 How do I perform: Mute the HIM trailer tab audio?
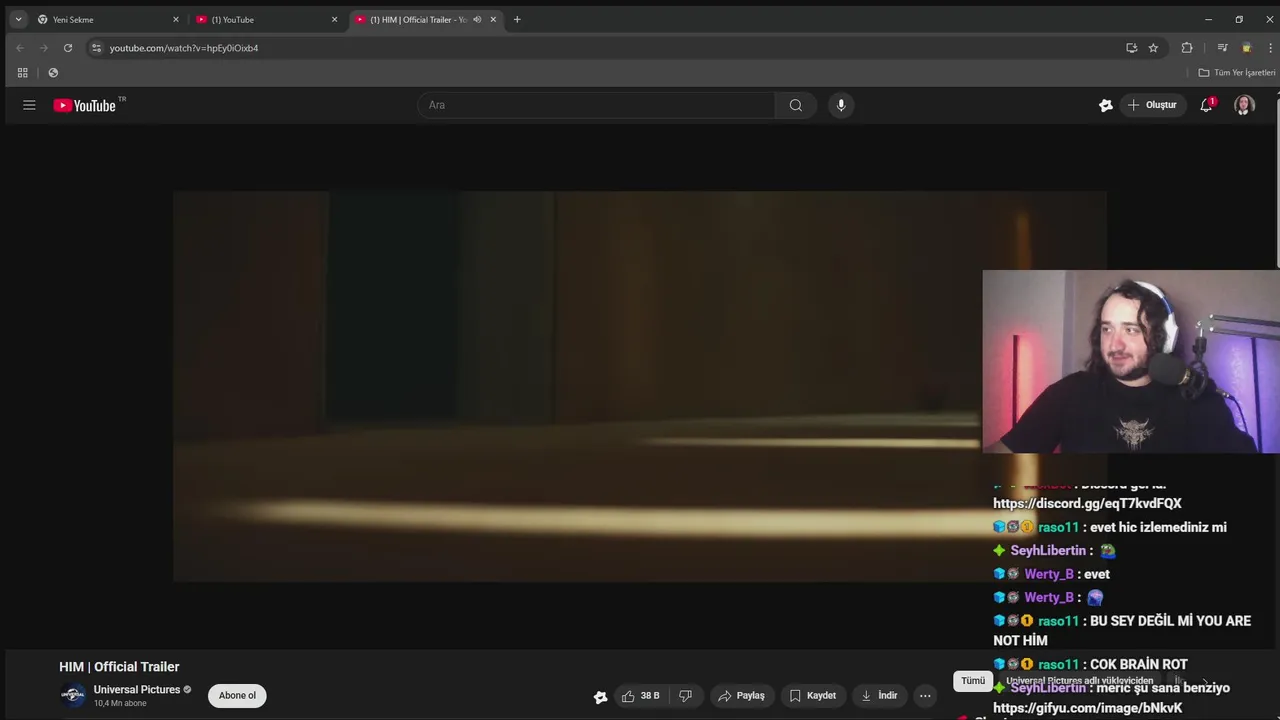(477, 20)
